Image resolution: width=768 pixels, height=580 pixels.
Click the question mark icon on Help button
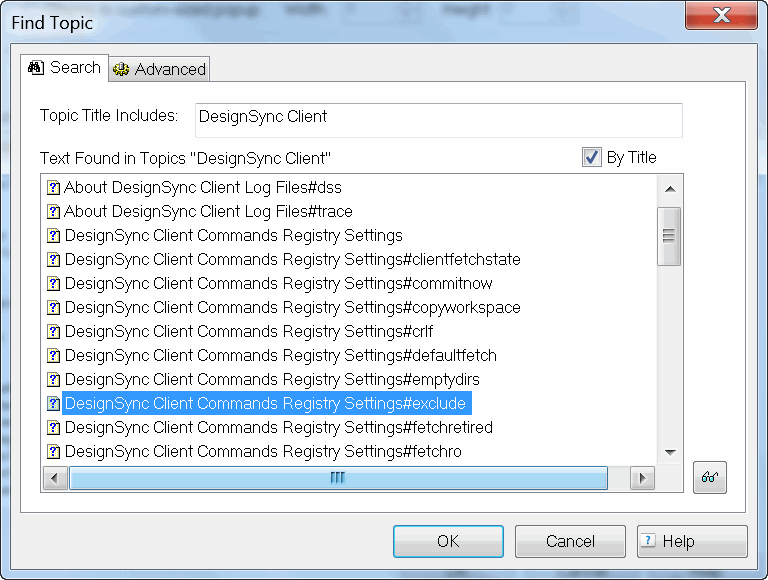(648, 541)
